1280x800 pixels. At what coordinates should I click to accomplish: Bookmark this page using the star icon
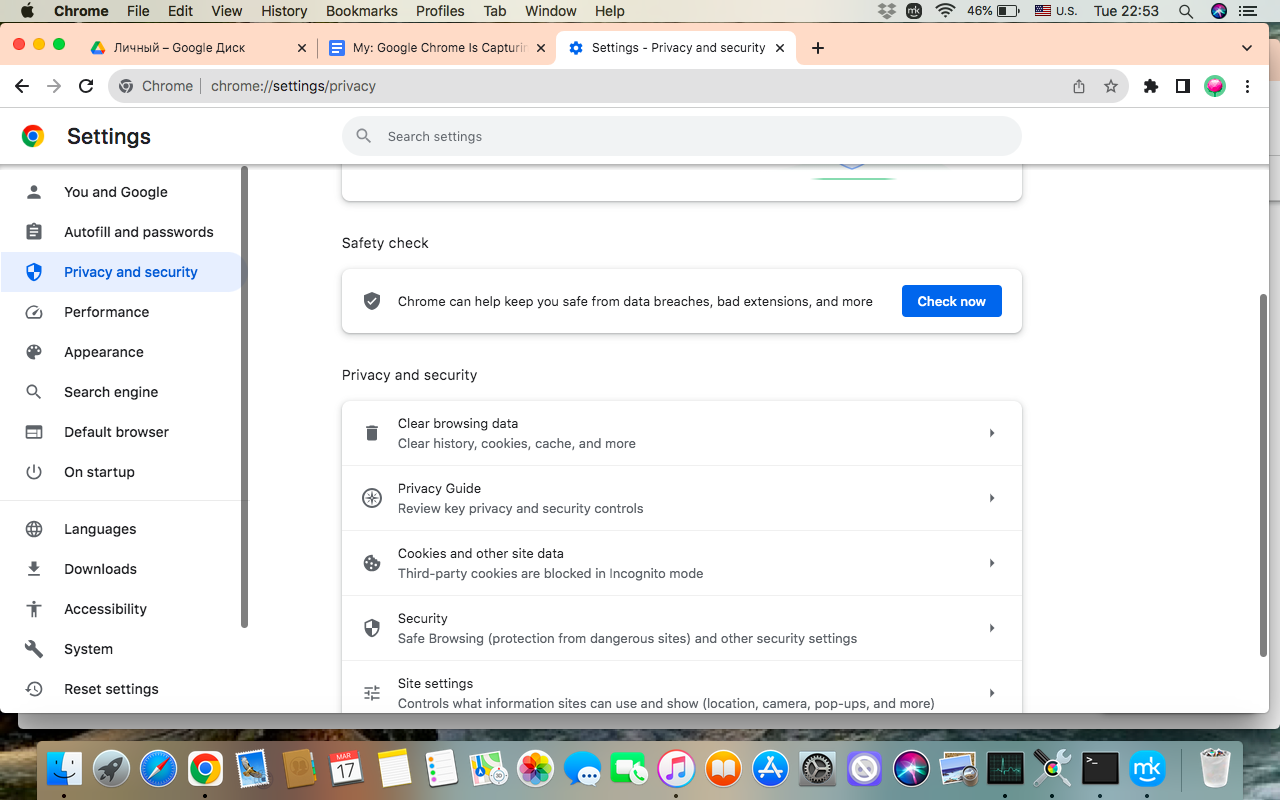[1111, 86]
